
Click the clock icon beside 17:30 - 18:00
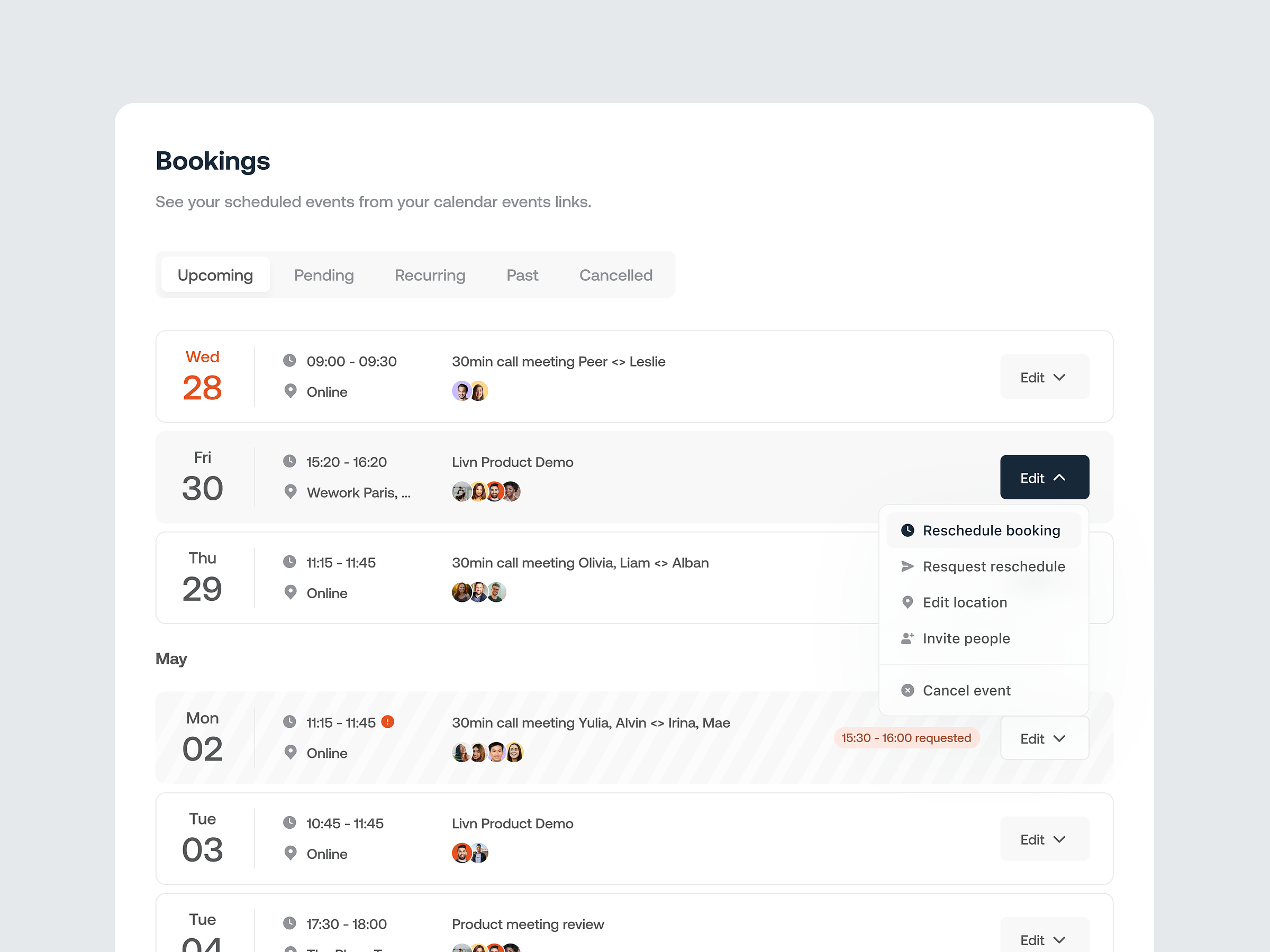291,924
